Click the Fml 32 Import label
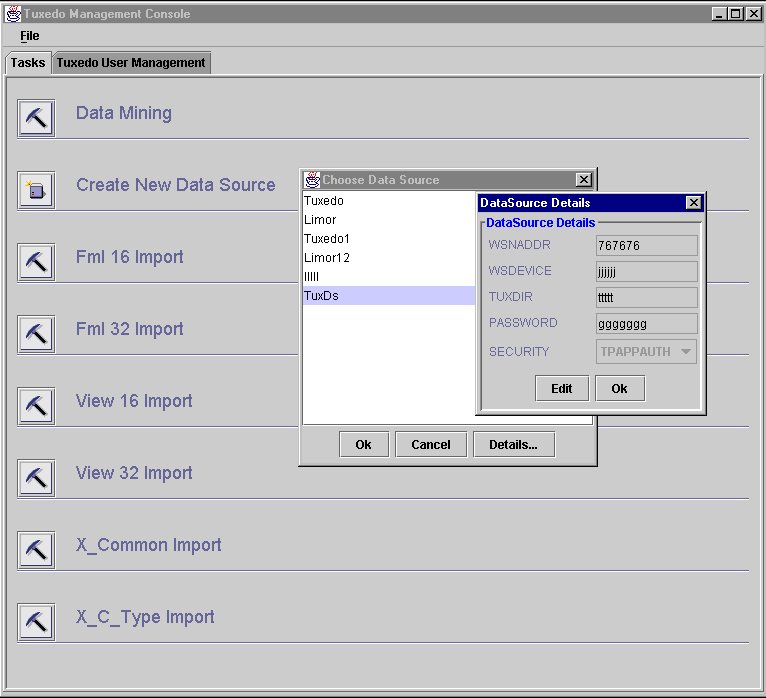 pos(129,329)
